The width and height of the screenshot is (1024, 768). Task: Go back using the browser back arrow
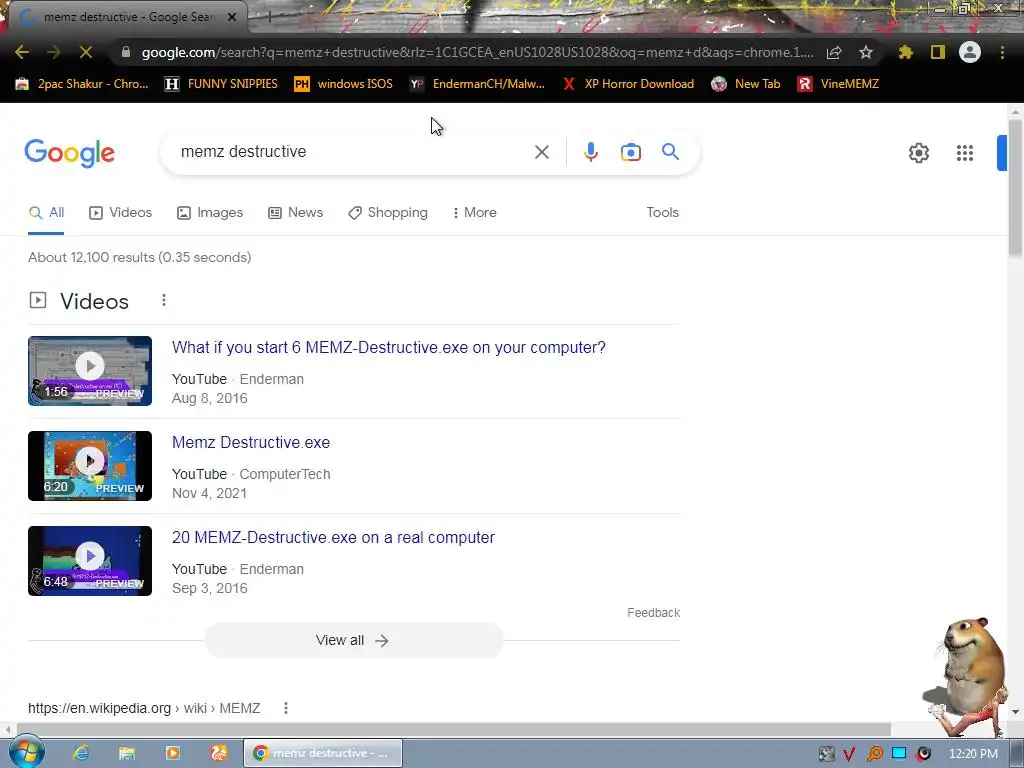pos(22,52)
